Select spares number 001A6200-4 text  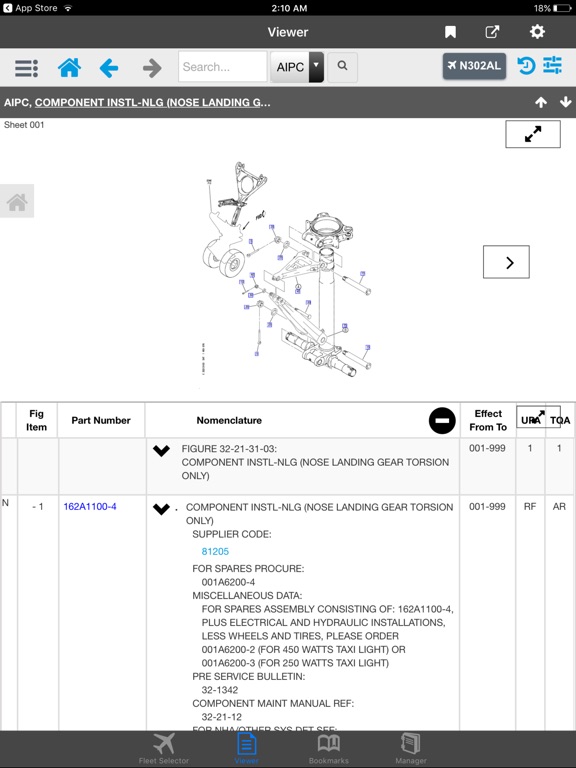(x=228, y=582)
